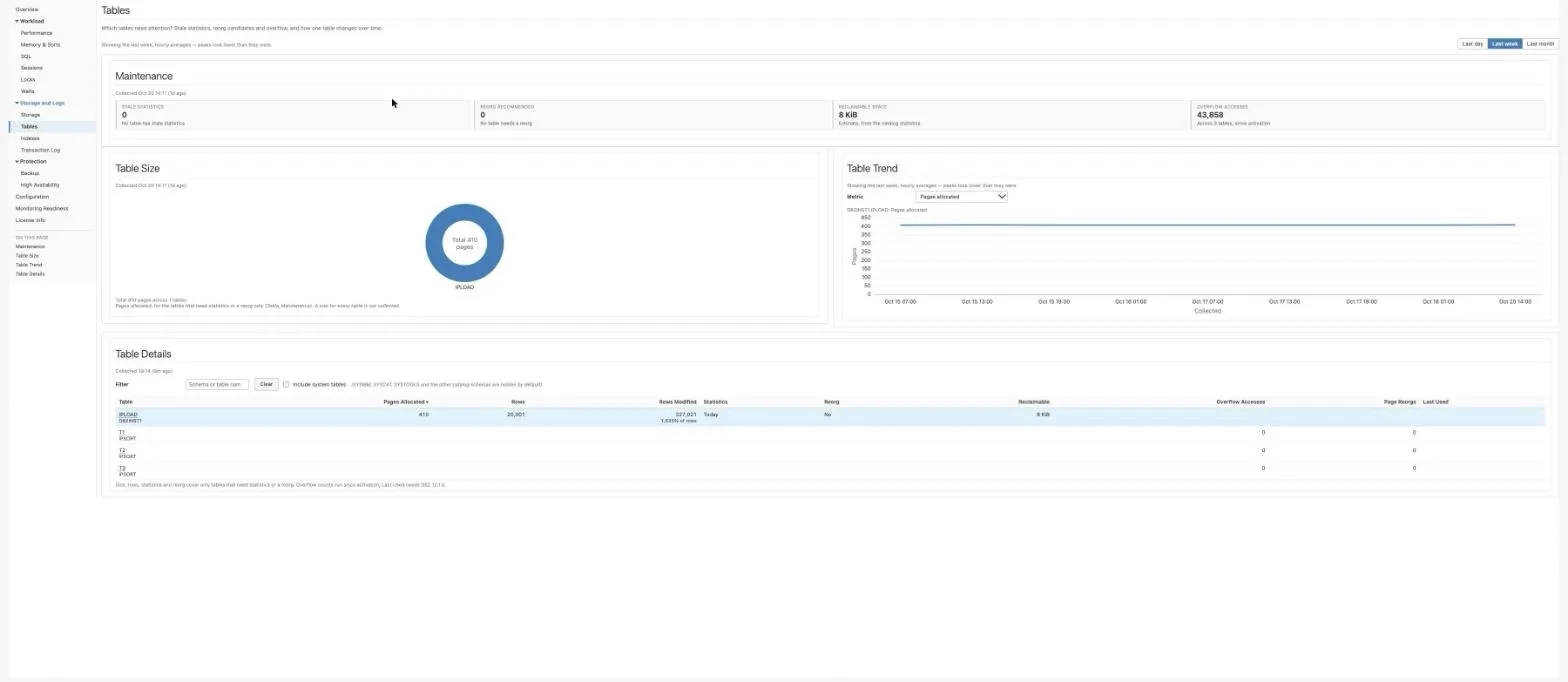Collapse the Protection sidebar section
This screenshot has height=682, width=1568.
pyautogui.click(x=31, y=161)
